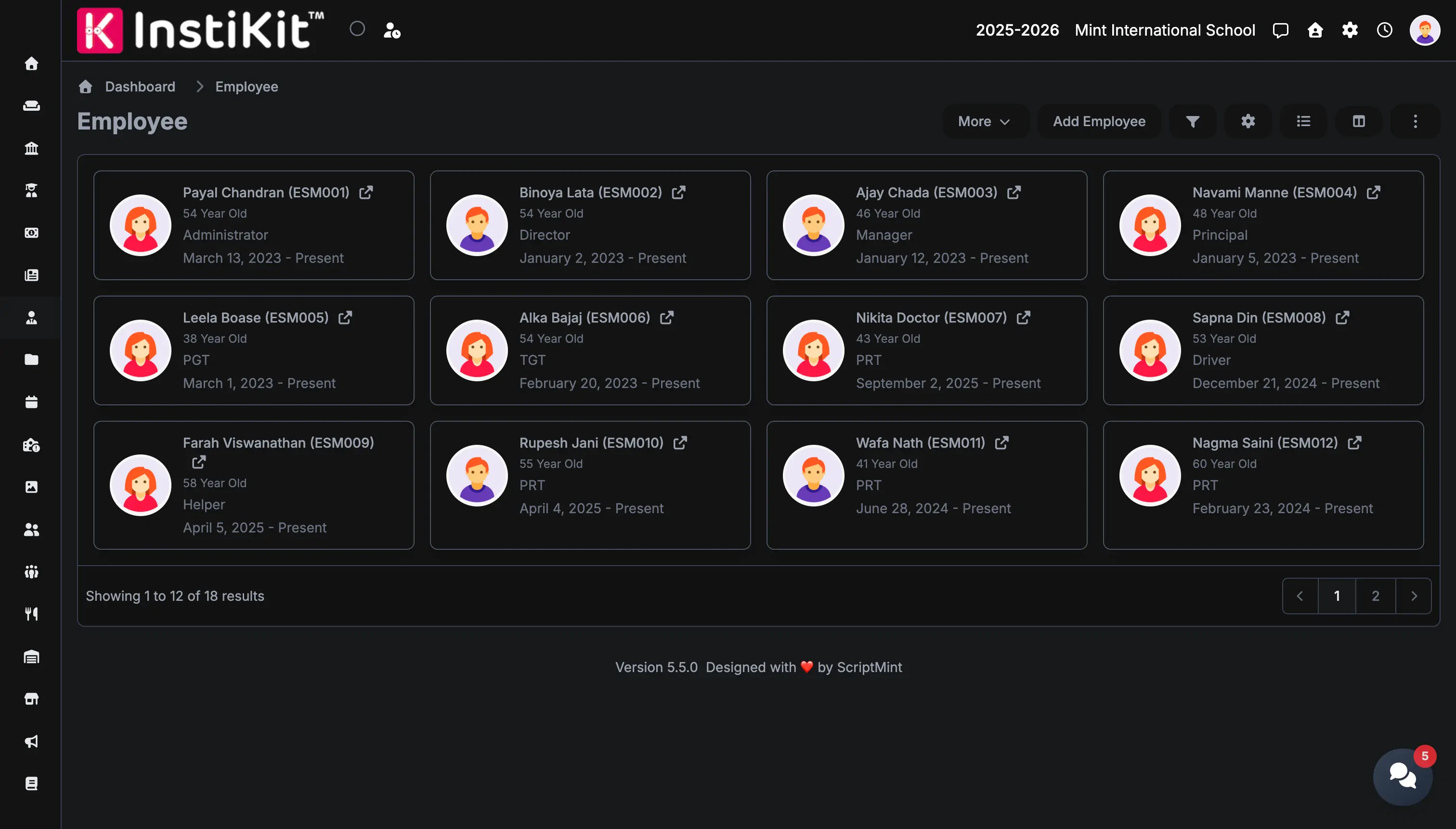This screenshot has width=1456, height=829.
Task: Open Navami Manne (ESM004) card name
Action: coord(1274,193)
